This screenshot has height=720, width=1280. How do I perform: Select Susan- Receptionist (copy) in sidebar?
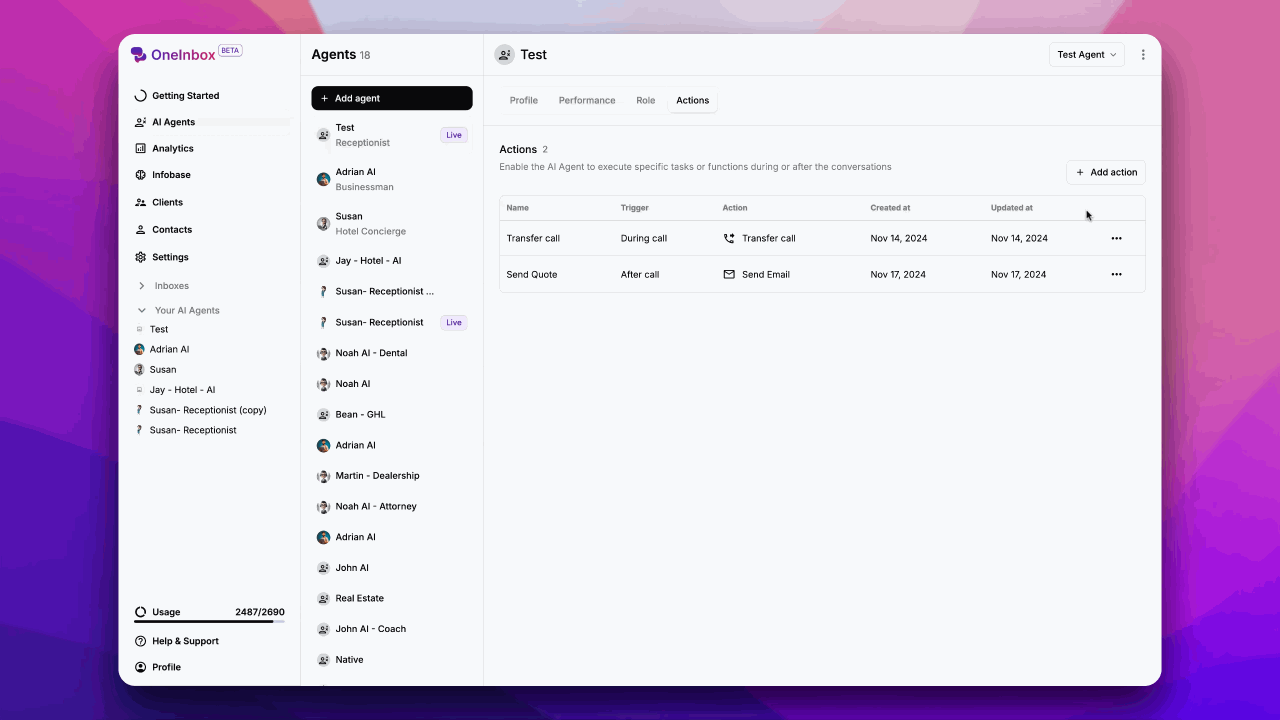(208, 410)
